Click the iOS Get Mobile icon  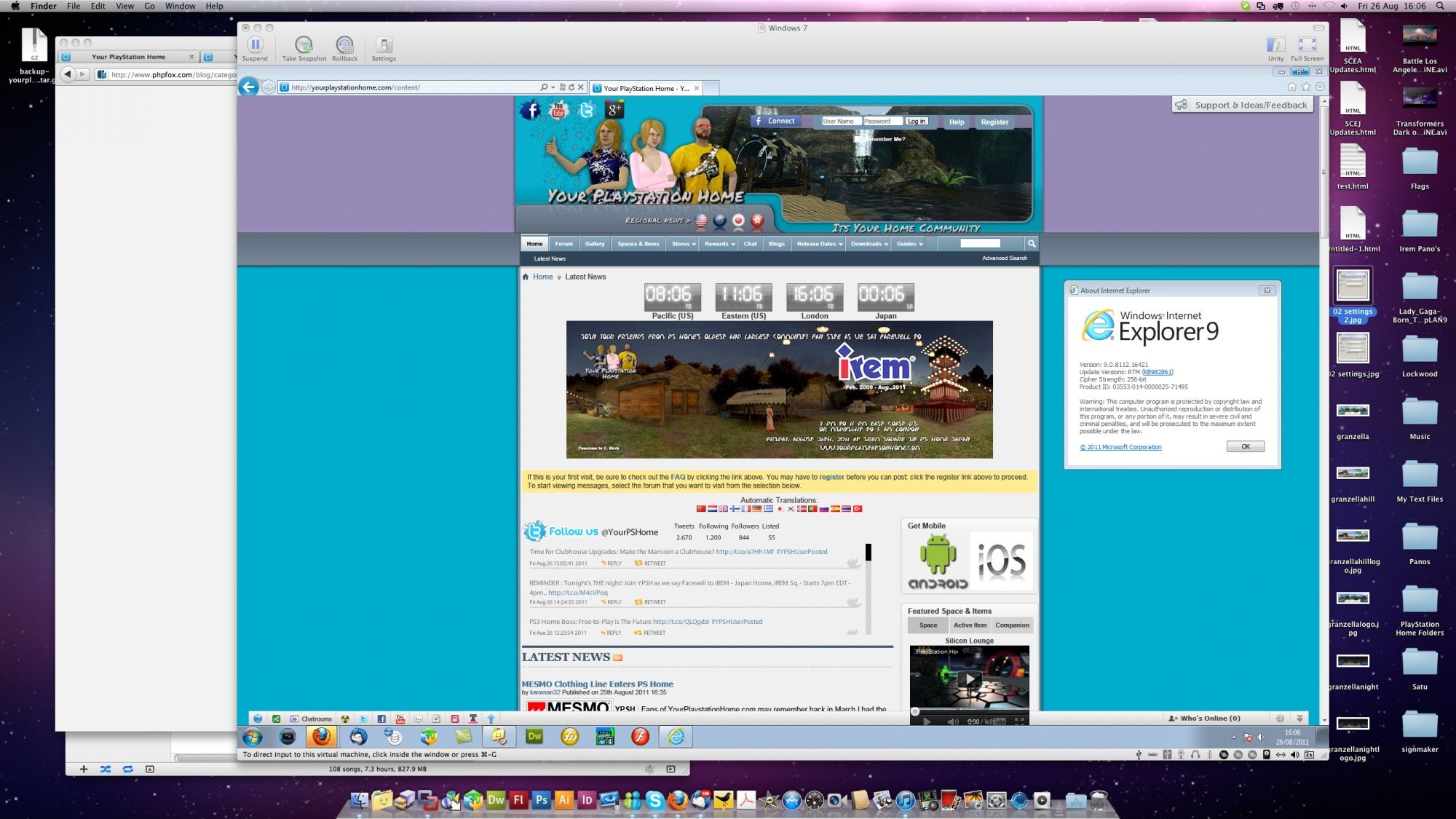tap(1002, 561)
